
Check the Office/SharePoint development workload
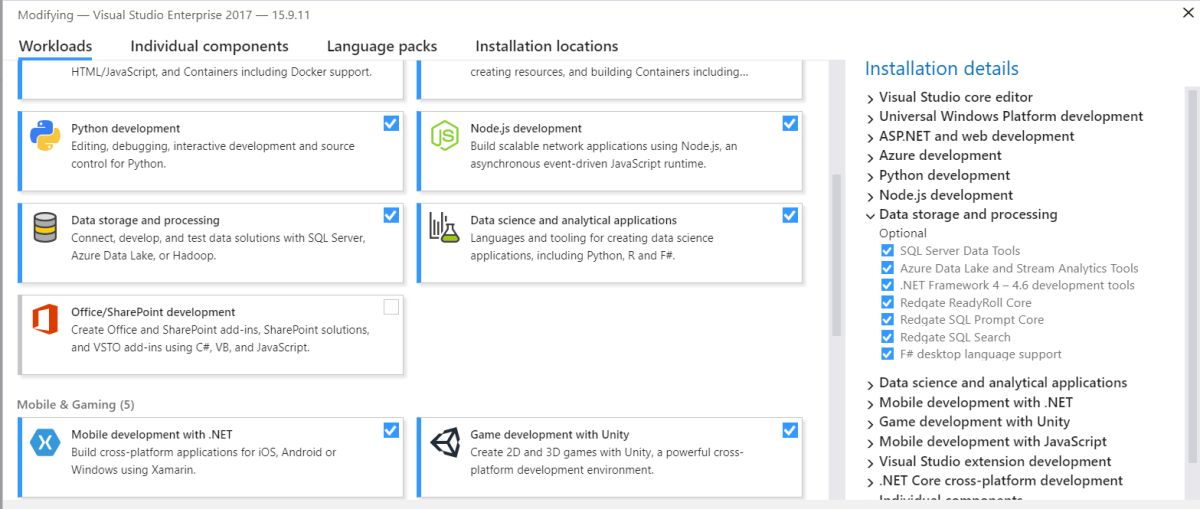tap(391, 307)
